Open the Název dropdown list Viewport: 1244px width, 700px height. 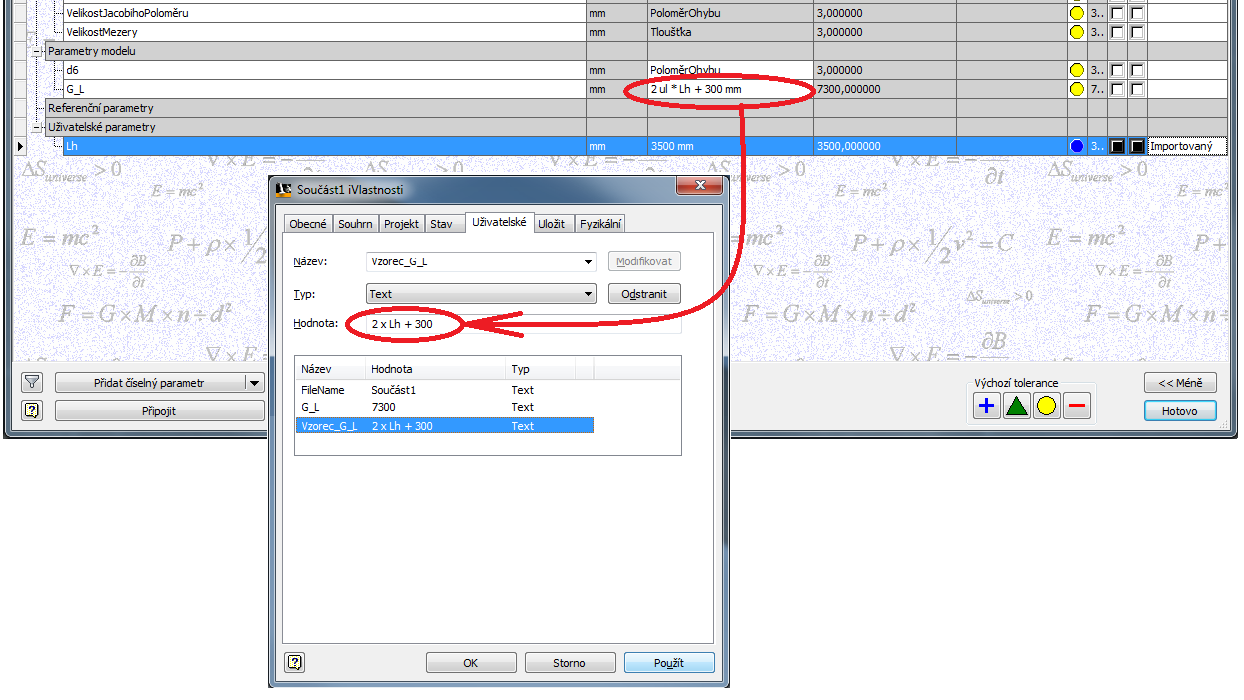588,262
